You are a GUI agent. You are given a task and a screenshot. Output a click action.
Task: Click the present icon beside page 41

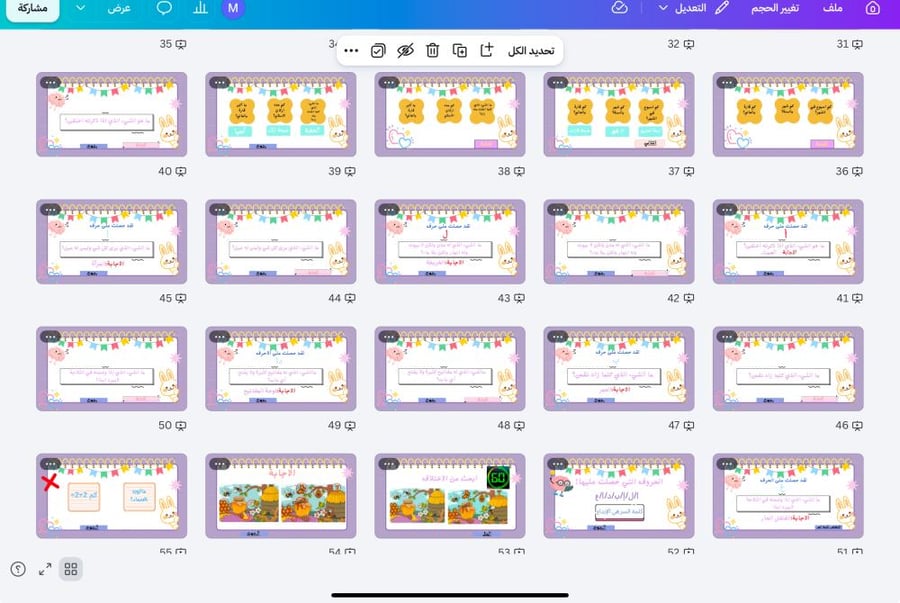click(858, 298)
